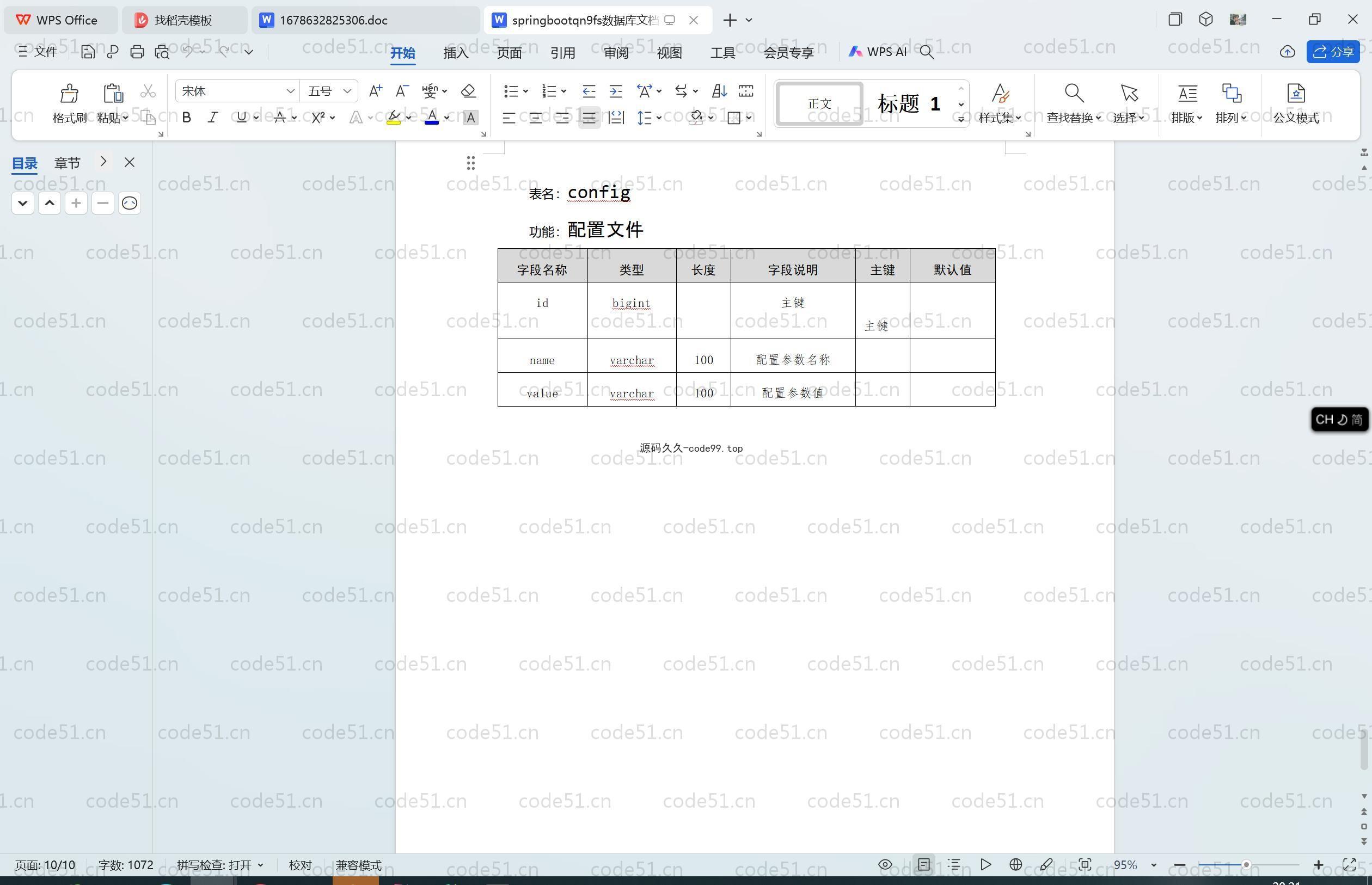Toggle Underline formatting
The image size is (1372, 885).
point(241,118)
